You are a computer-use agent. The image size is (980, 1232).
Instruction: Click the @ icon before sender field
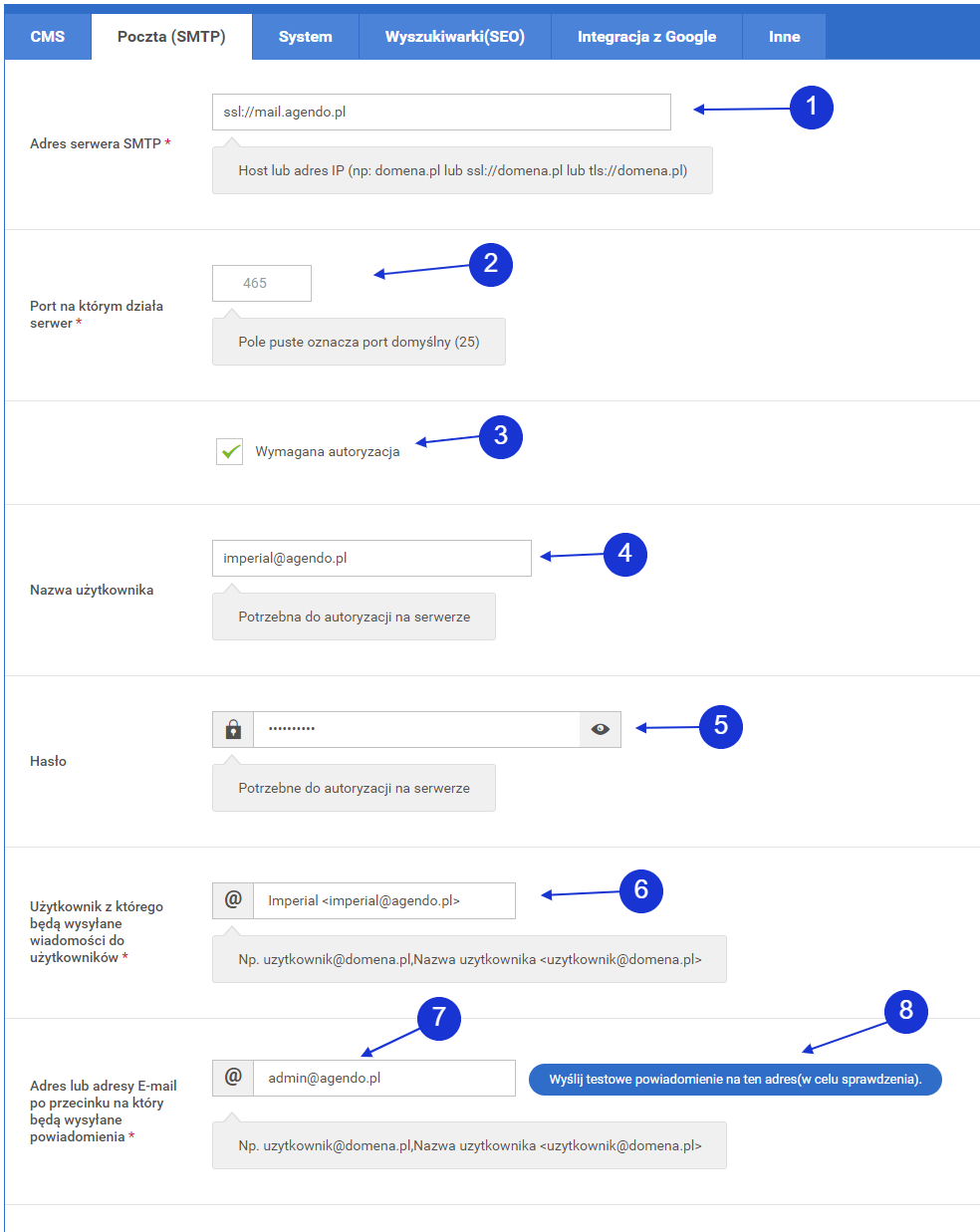(x=233, y=900)
